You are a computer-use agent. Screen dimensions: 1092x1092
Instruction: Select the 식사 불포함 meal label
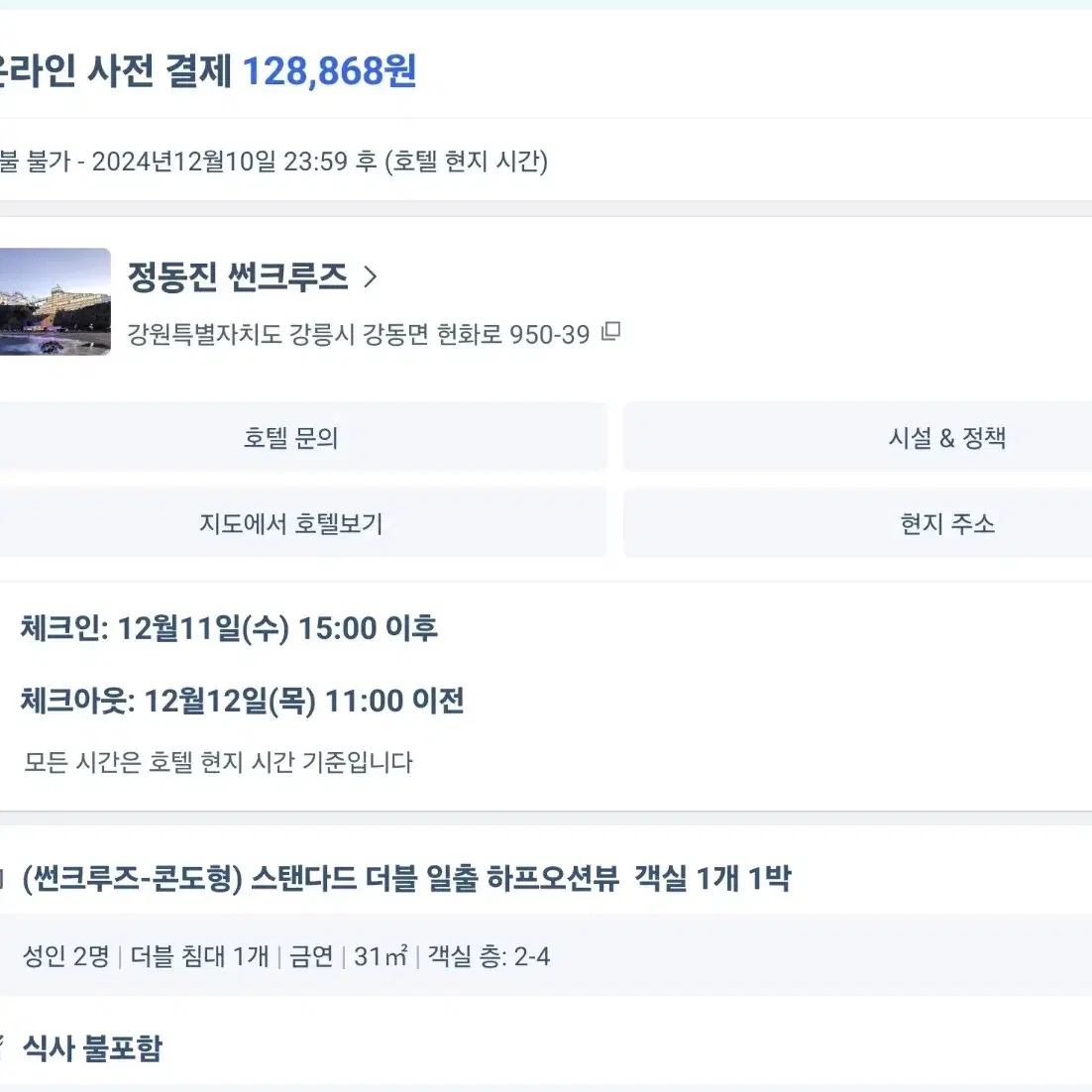point(92,1048)
